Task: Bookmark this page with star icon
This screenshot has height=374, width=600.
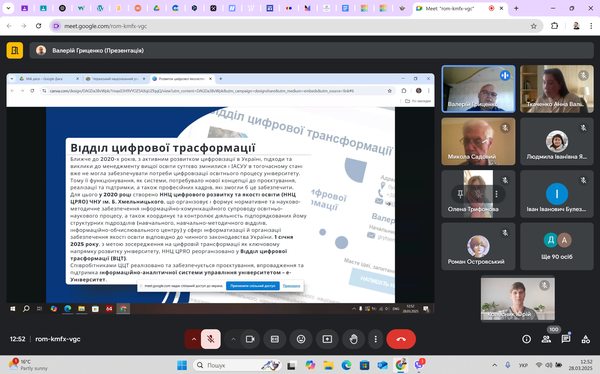Action: coord(533,26)
